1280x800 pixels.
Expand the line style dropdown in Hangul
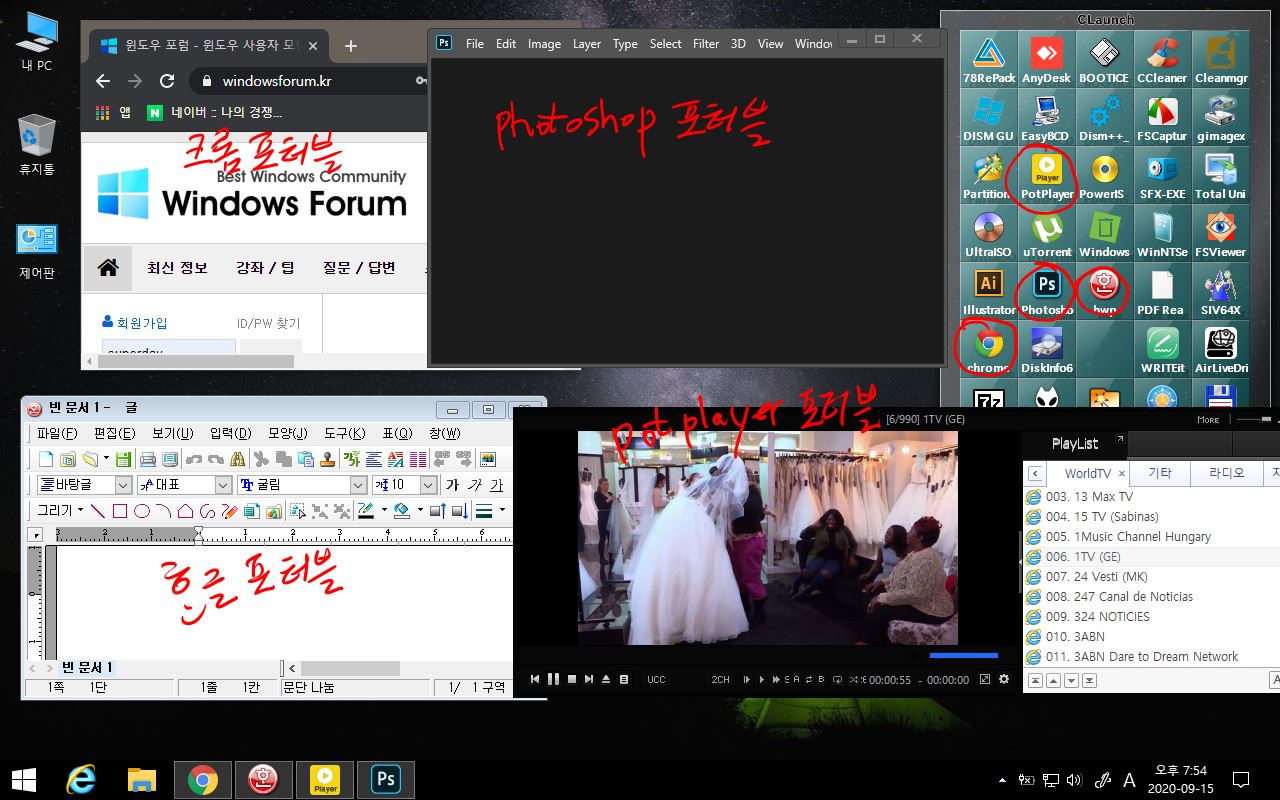tap(502, 511)
